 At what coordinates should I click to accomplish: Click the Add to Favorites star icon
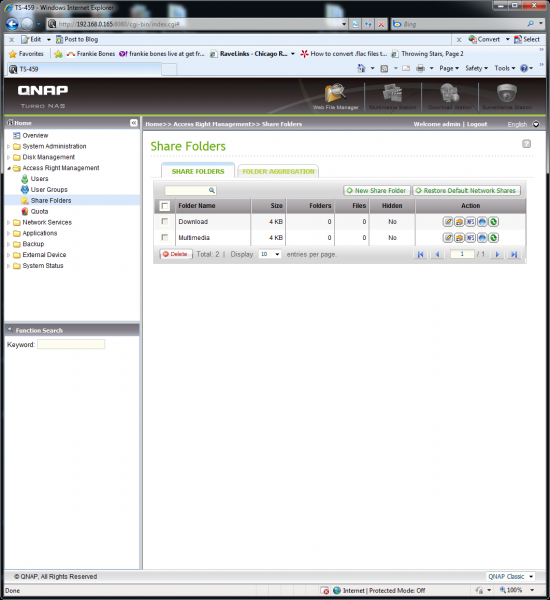coord(58,54)
